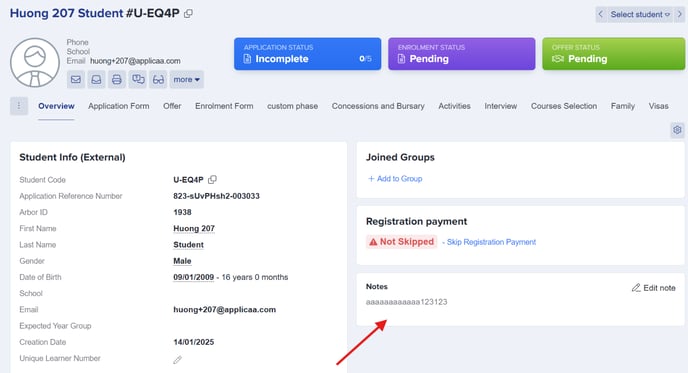The height and width of the screenshot is (373, 688).
Task: Copy U-EQ4P code in Student Info
Action: 212,179
